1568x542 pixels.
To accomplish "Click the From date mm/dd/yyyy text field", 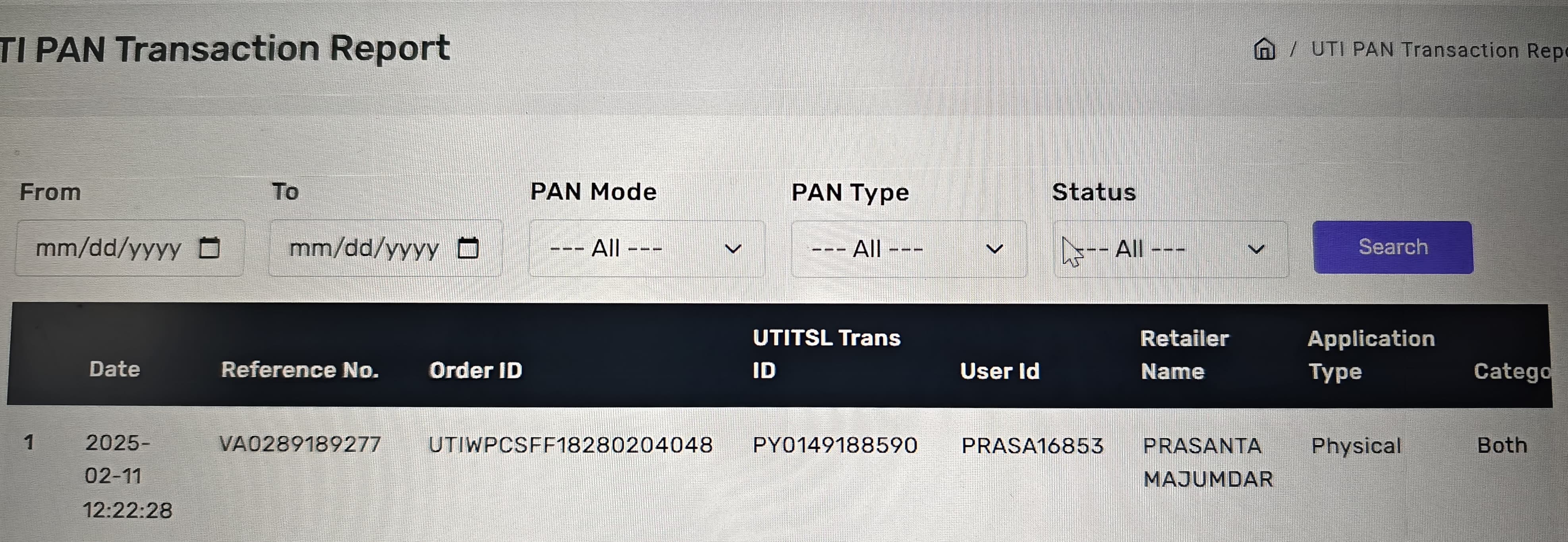I will coord(108,248).
